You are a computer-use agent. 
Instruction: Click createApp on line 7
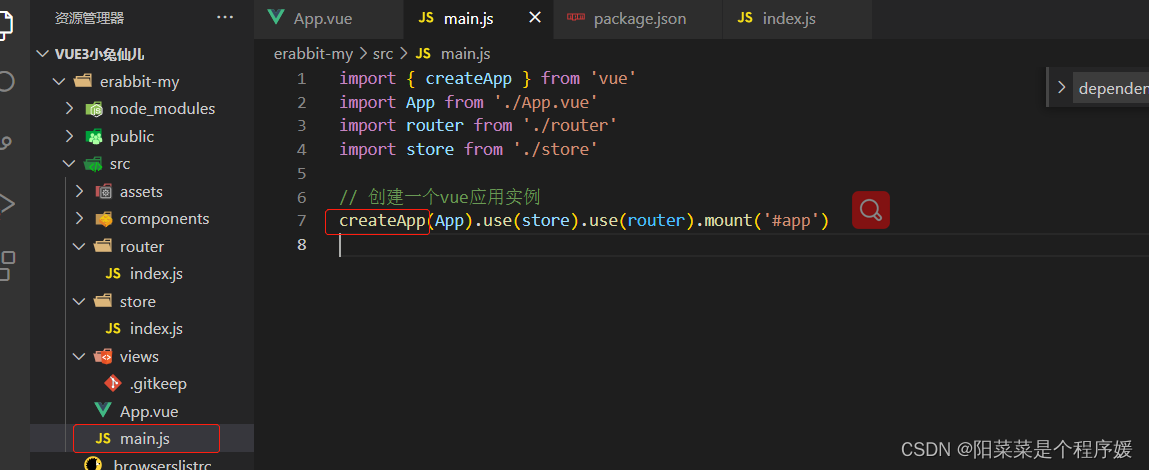pyautogui.click(x=383, y=221)
